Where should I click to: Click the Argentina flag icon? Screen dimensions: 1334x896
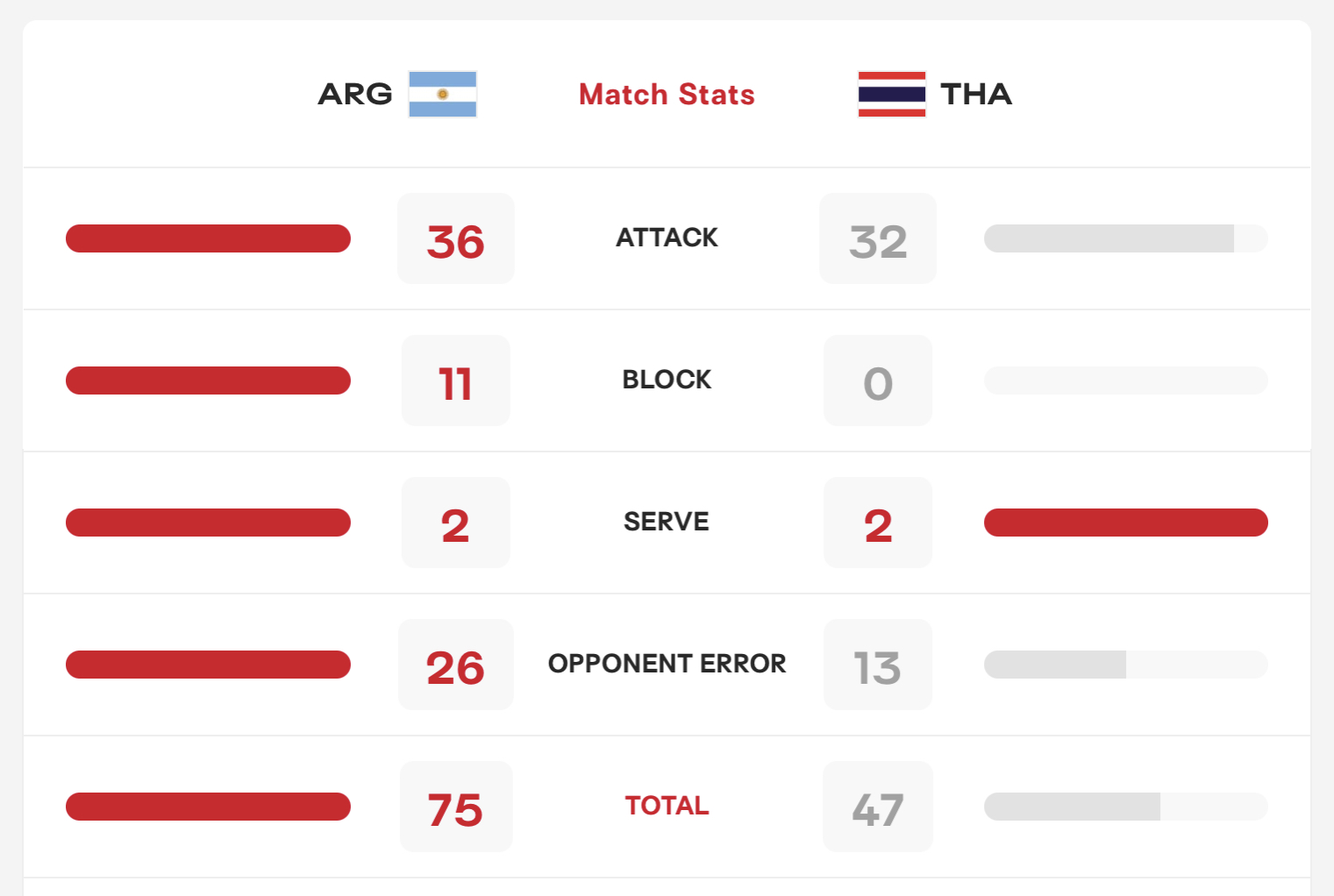(x=443, y=94)
